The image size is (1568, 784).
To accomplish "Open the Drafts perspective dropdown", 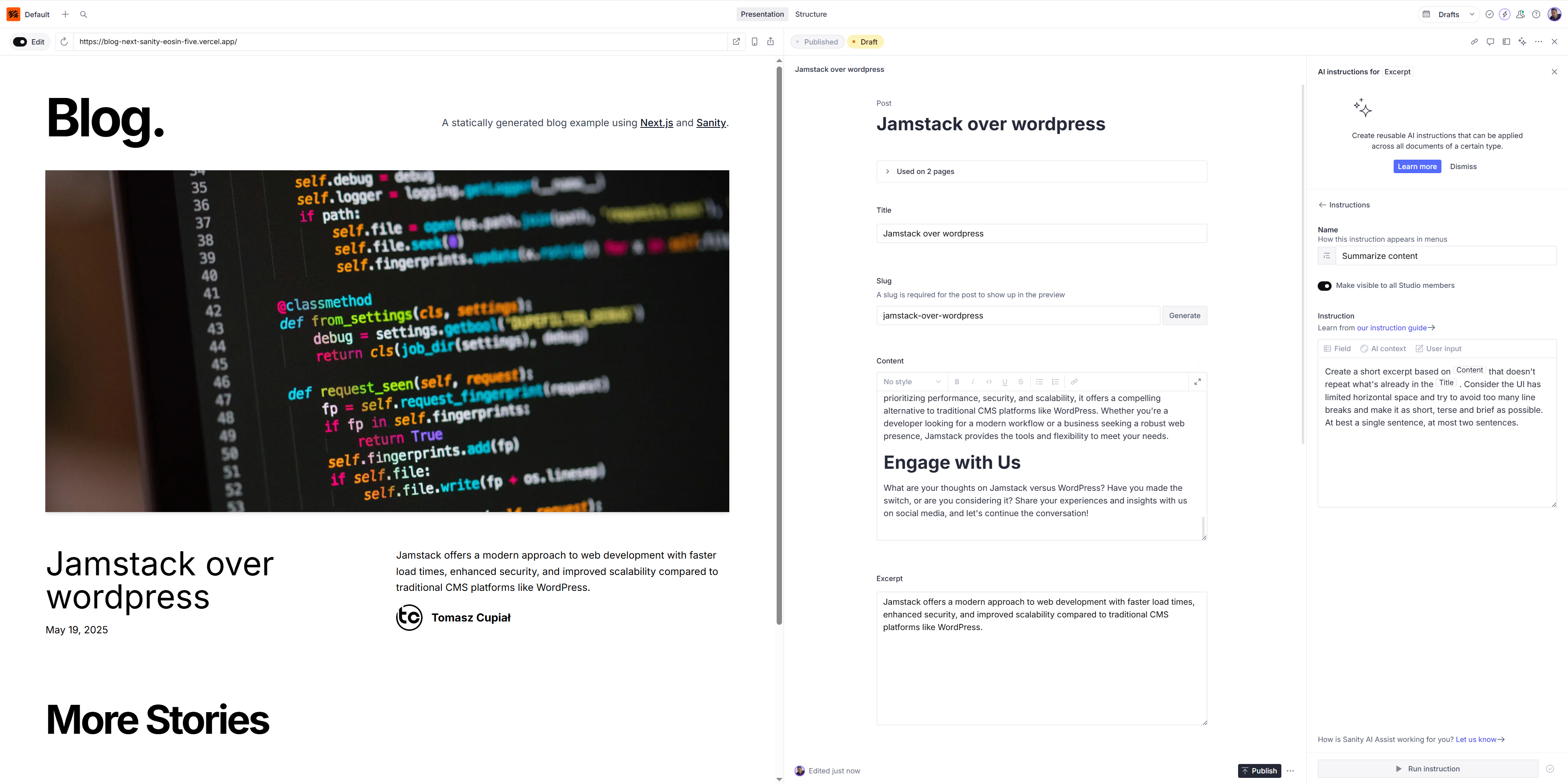I will coord(1449,14).
